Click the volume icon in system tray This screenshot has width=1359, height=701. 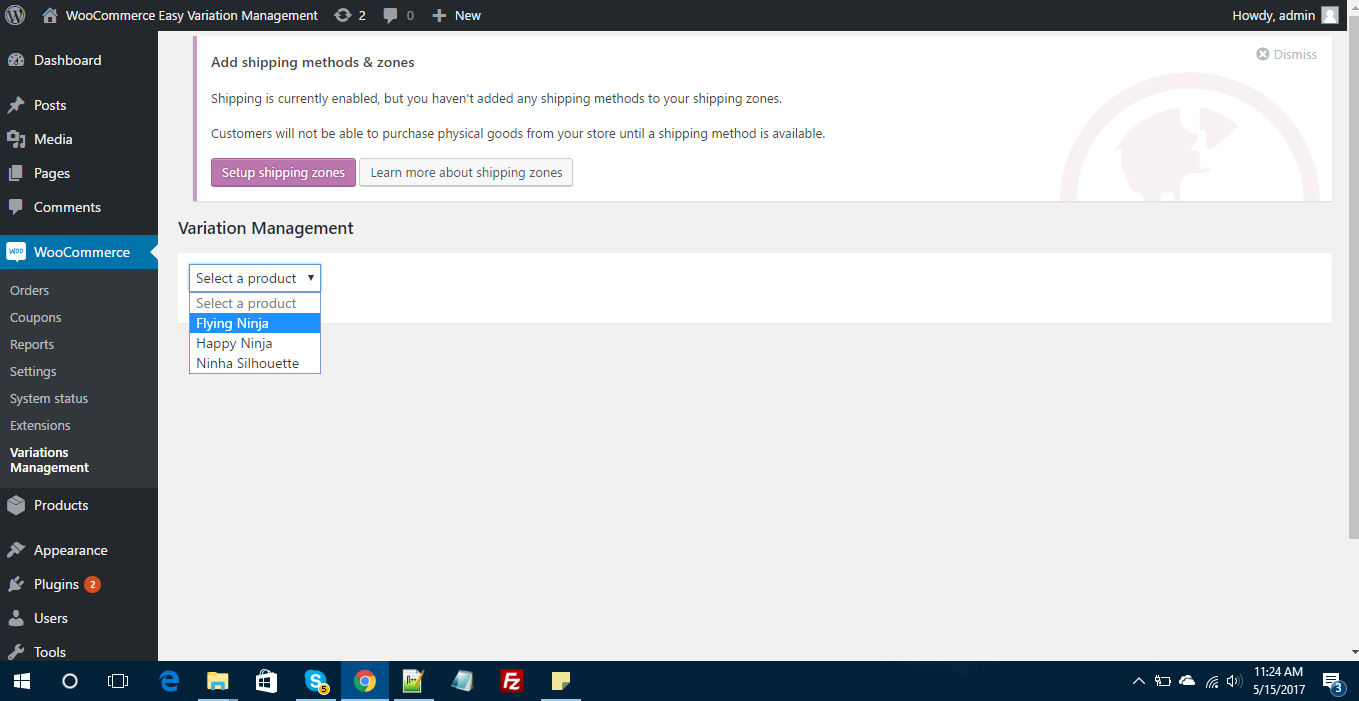tap(1233, 681)
